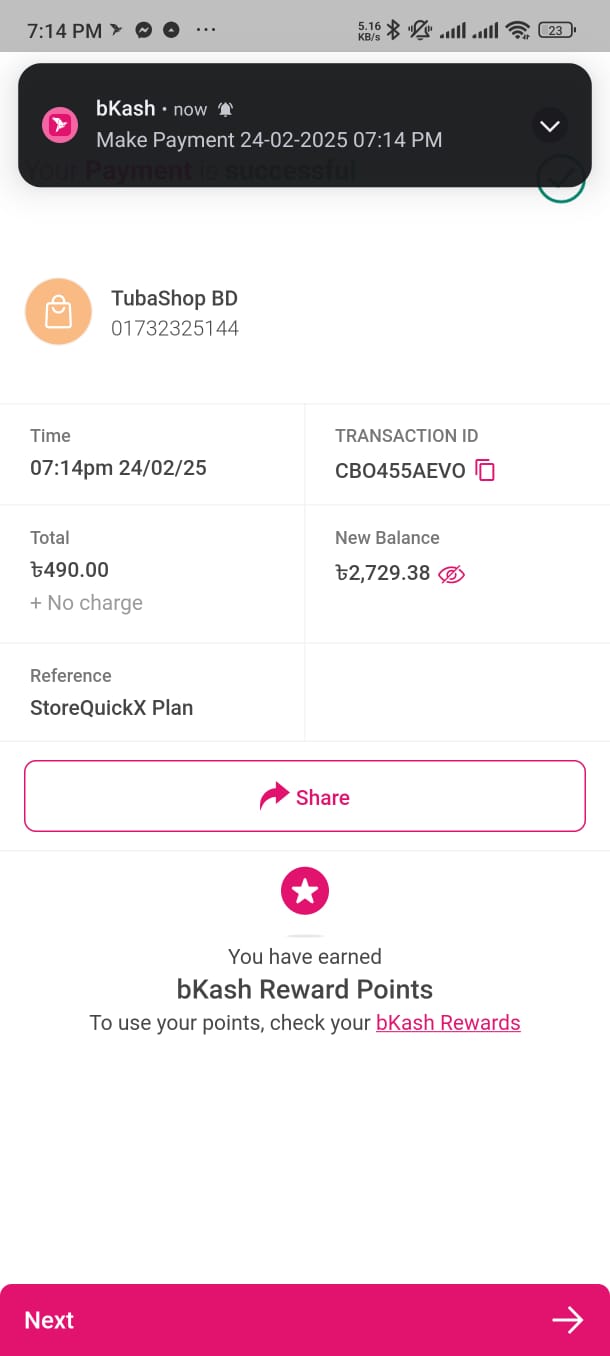Viewport: 610px width, 1356px height.
Task: Tap the bKash notification app icon
Action: (60, 124)
